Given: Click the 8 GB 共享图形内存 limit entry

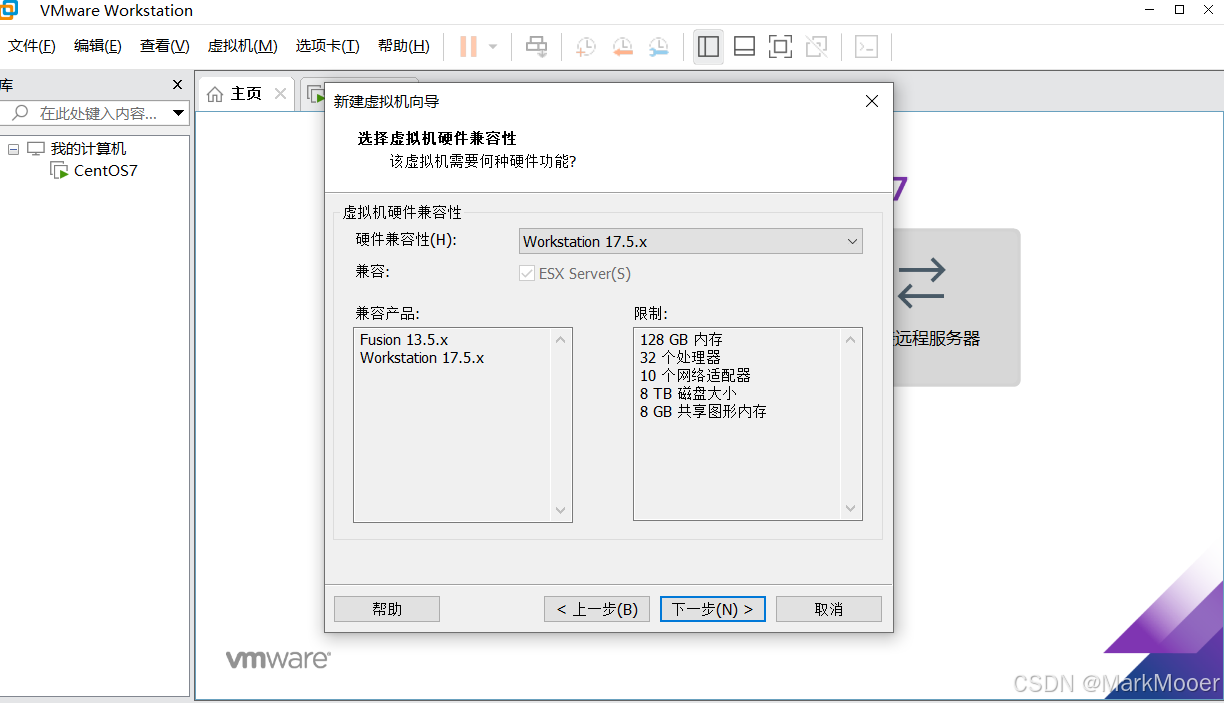Looking at the screenshot, I should (703, 412).
